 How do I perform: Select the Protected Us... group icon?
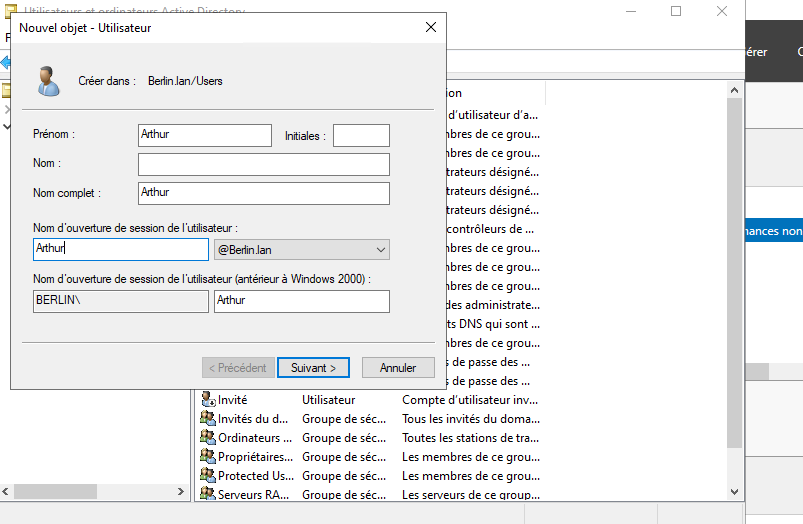point(207,475)
